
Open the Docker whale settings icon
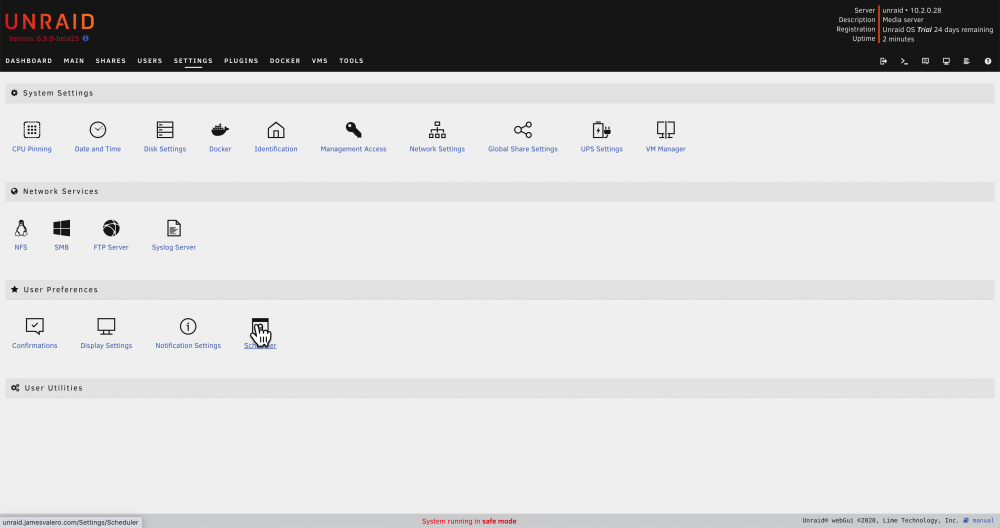[x=220, y=130]
